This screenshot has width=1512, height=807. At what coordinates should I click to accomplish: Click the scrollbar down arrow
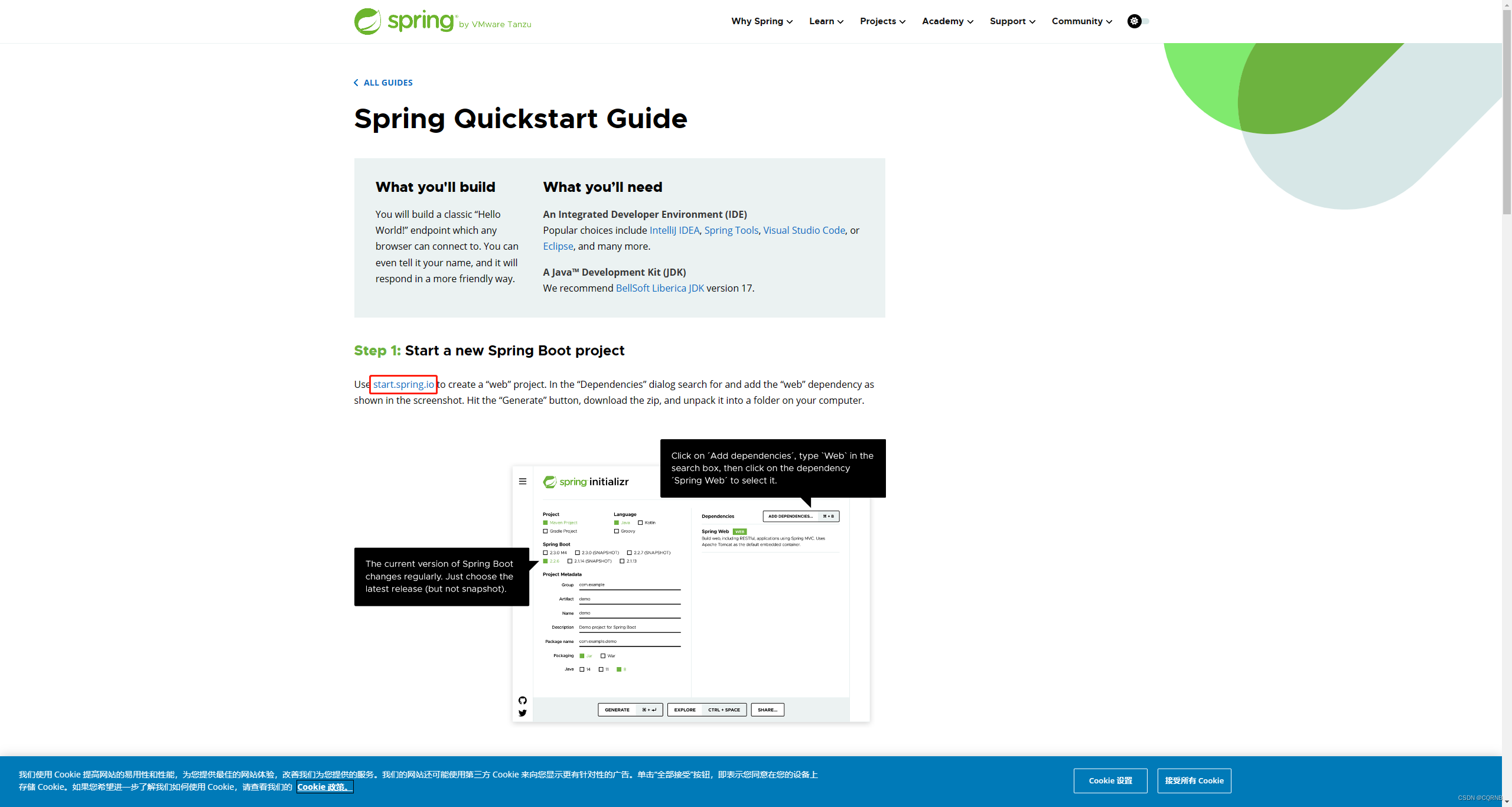click(x=1507, y=802)
